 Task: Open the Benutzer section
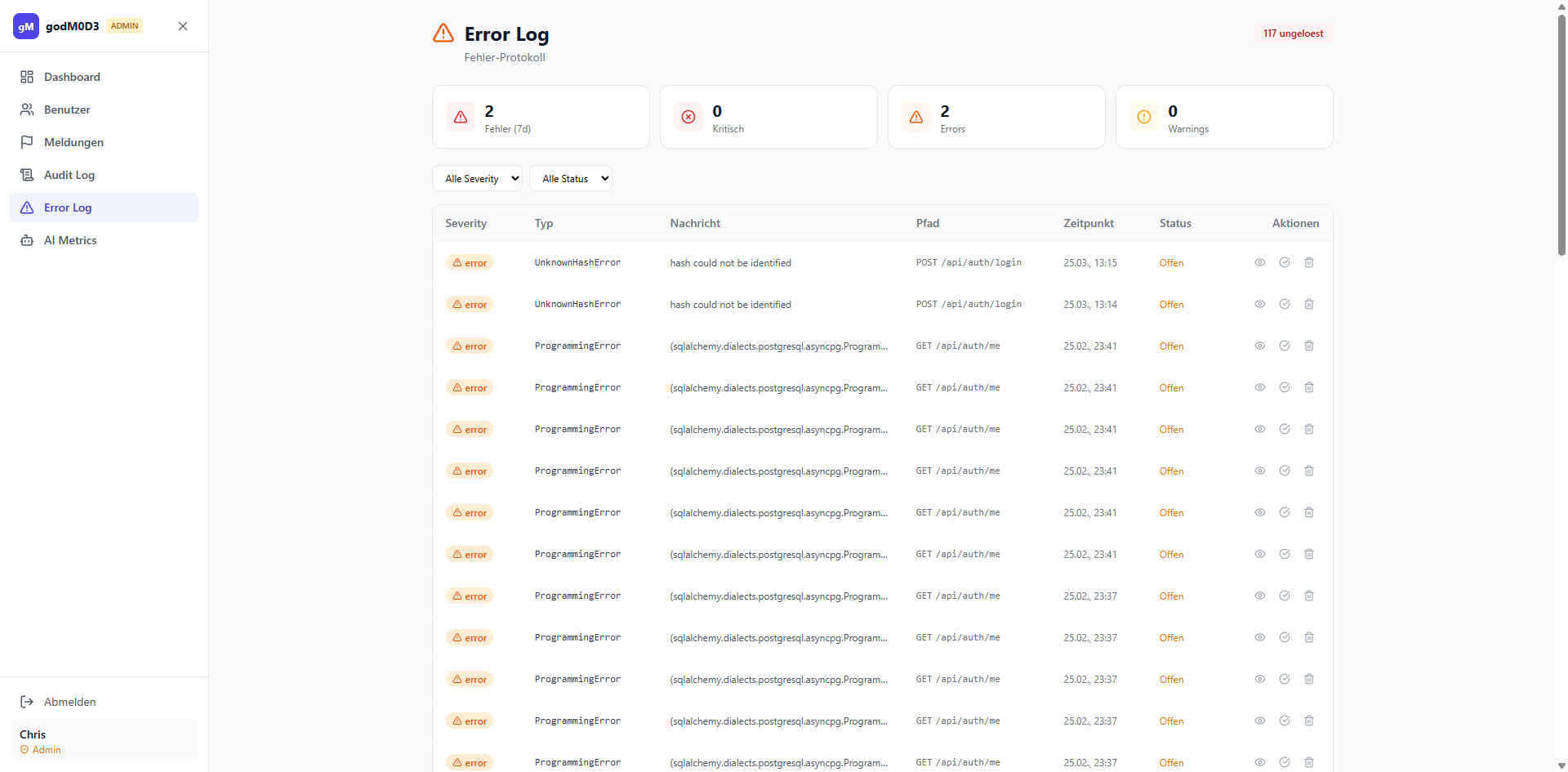click(67, 109)
